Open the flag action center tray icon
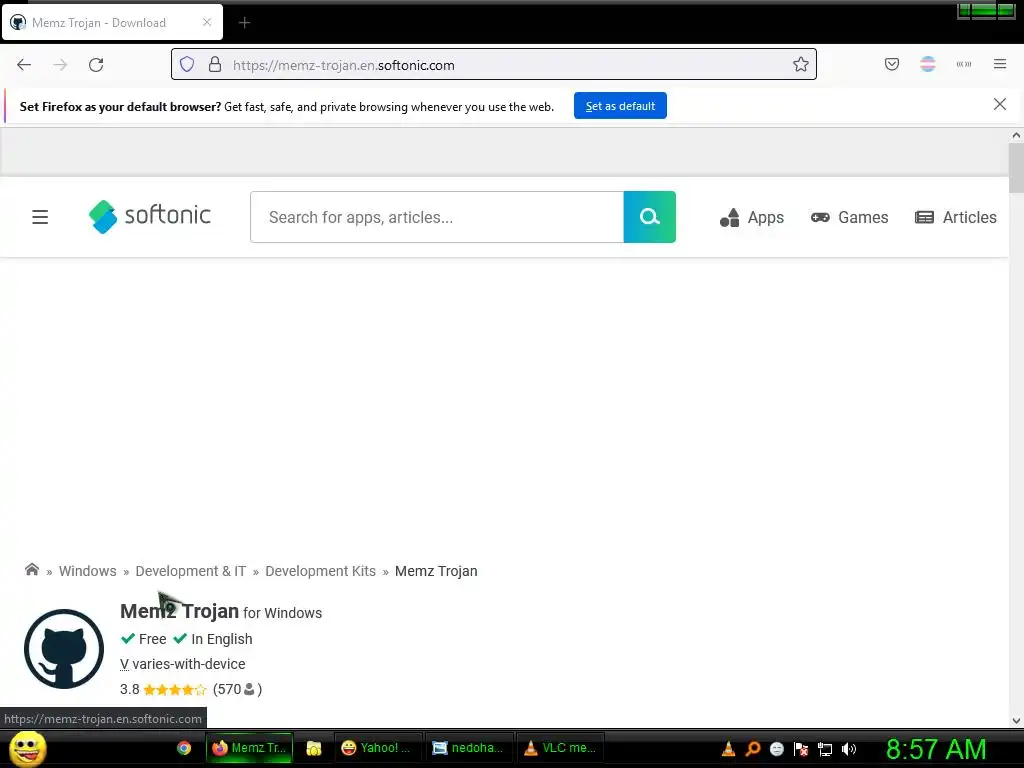The width and height of the screenshot is (1024, 768). click(801, 749)
